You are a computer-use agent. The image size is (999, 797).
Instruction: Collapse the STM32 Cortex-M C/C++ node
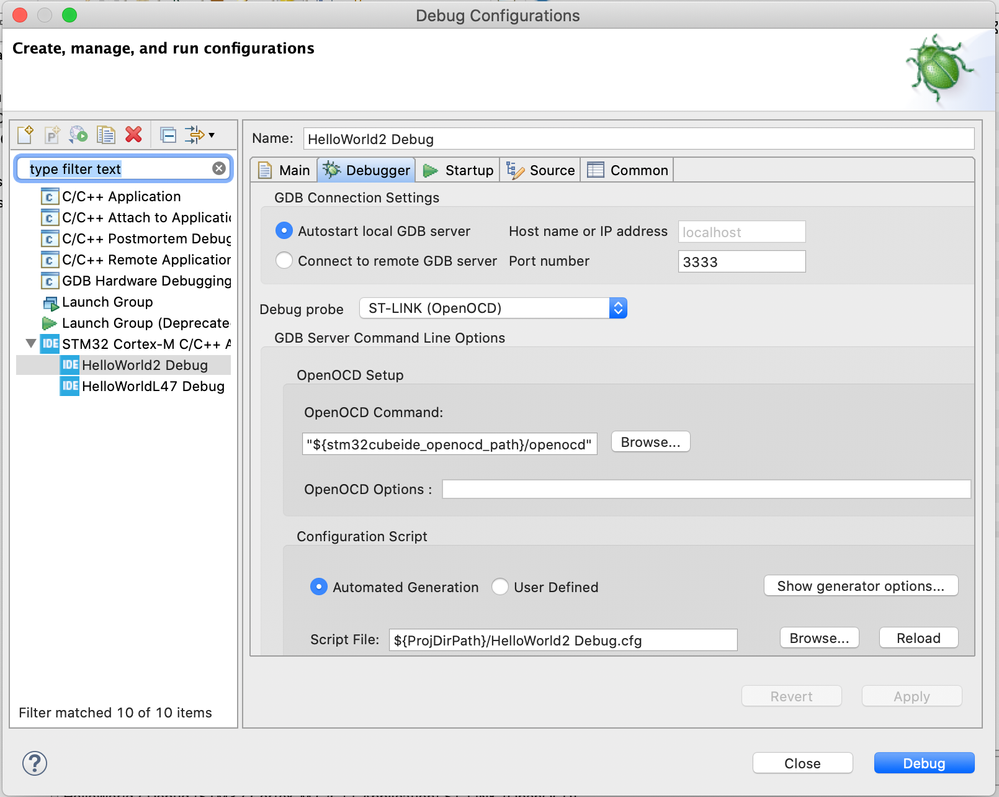tap(31, 343)
